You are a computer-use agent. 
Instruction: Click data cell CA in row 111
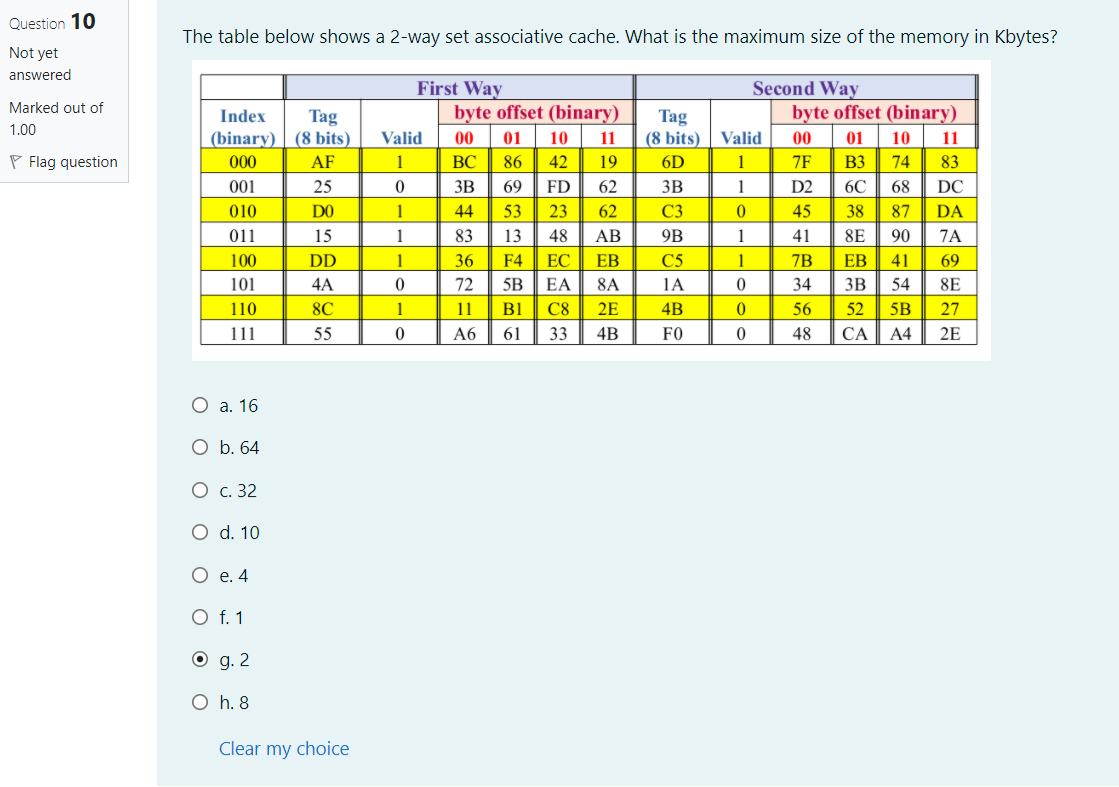click(855, 333)
